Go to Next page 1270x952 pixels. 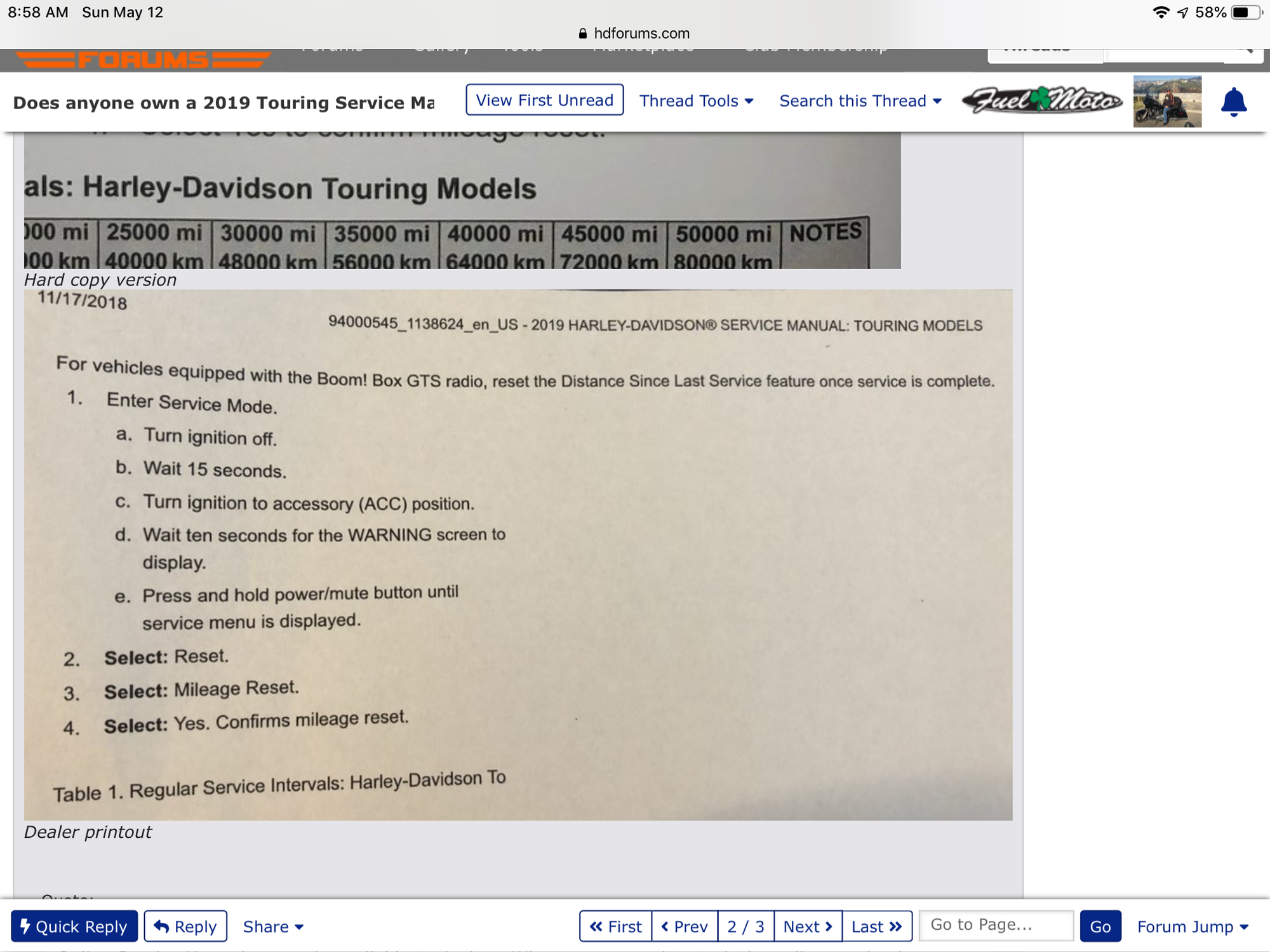pos(808,926)
